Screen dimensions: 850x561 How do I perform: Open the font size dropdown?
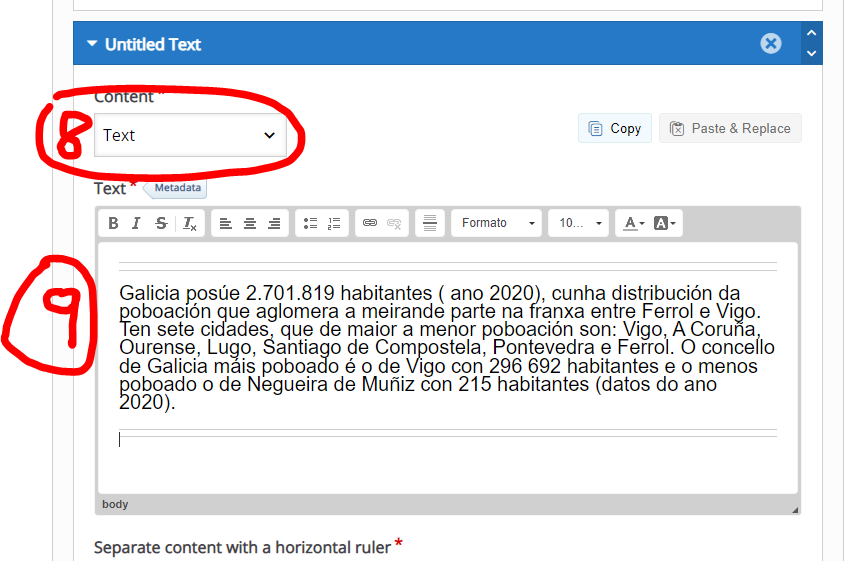578,223
